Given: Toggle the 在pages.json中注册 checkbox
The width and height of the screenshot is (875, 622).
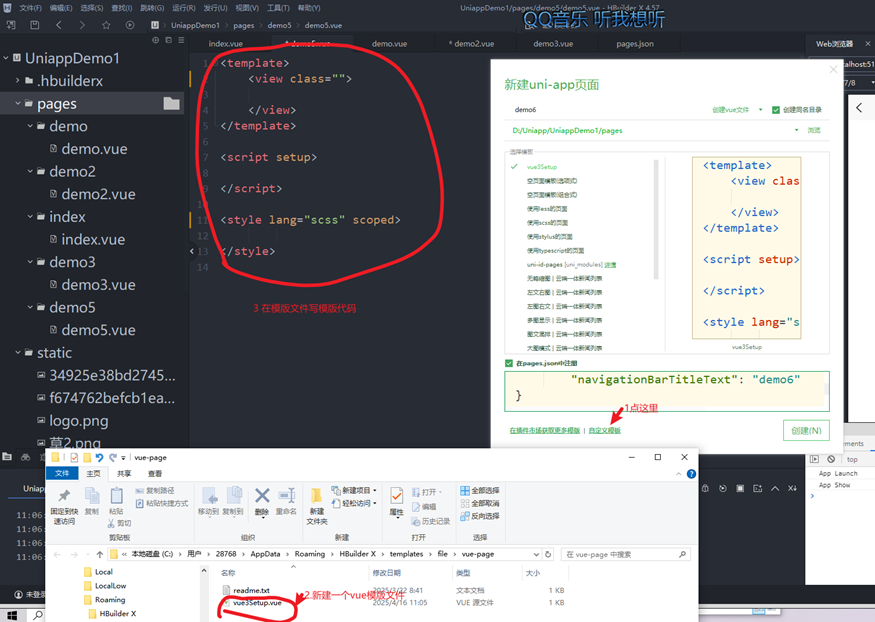Looking at the screenshot, I should tap(509, 363).
